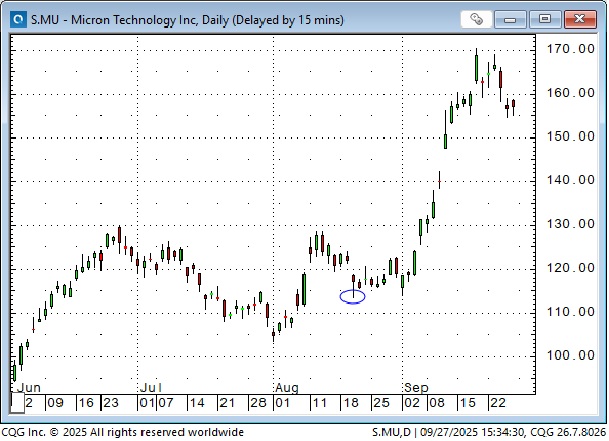The height and width of the screenshot is (441, 609).
Task: Click date 18 on the time axis
Action: pos(350,403)
